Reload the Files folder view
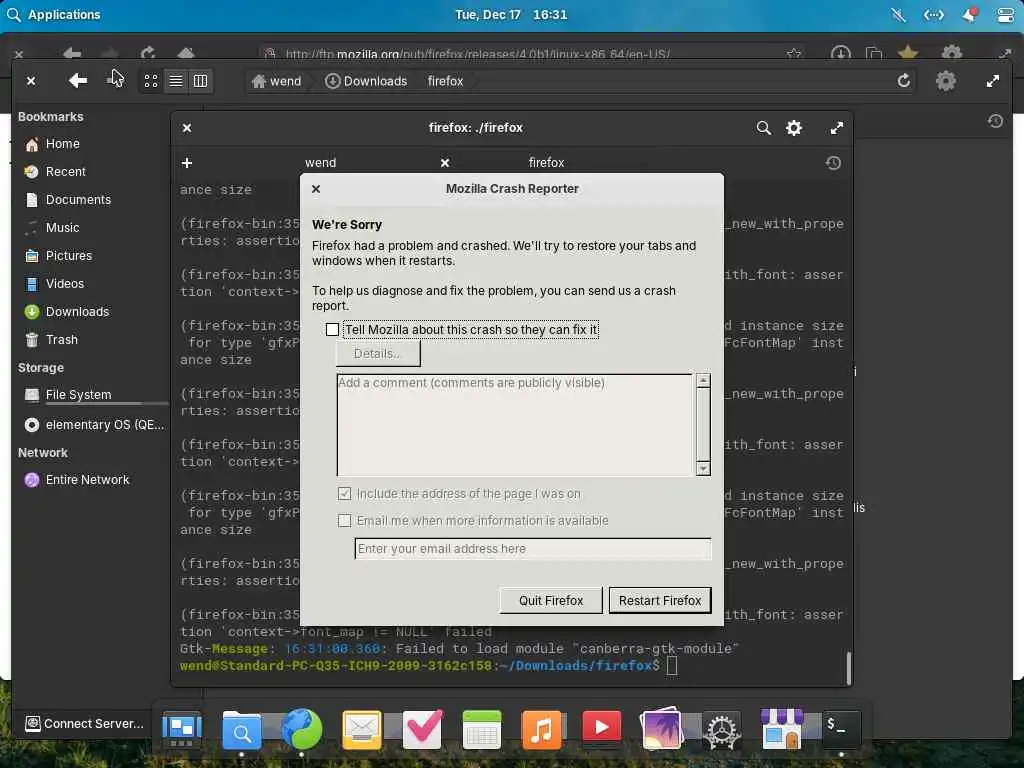Screen dimensions: 1024x768 (x=903, y=81)
